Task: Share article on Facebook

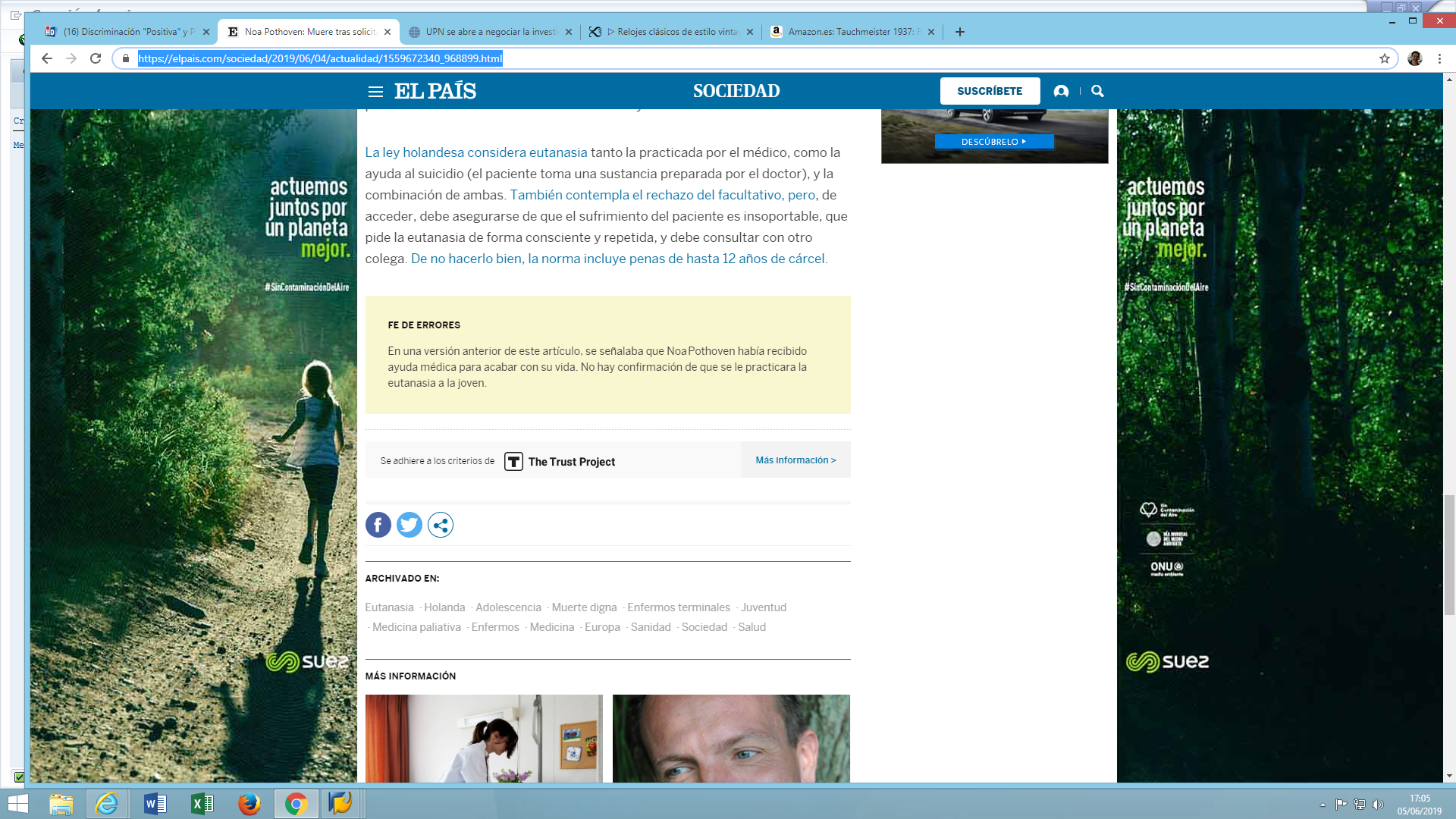Action: coord(378,525)
